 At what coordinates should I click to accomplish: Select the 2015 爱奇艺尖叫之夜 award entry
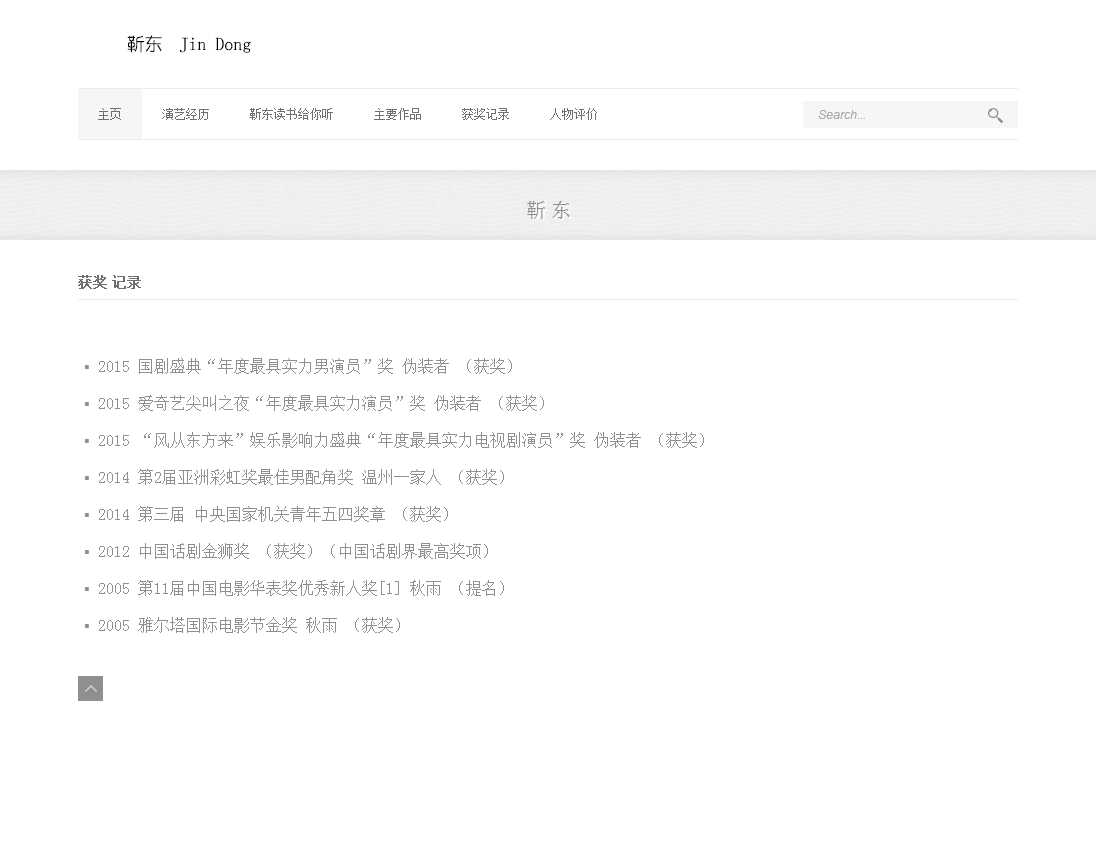[322, 404]
